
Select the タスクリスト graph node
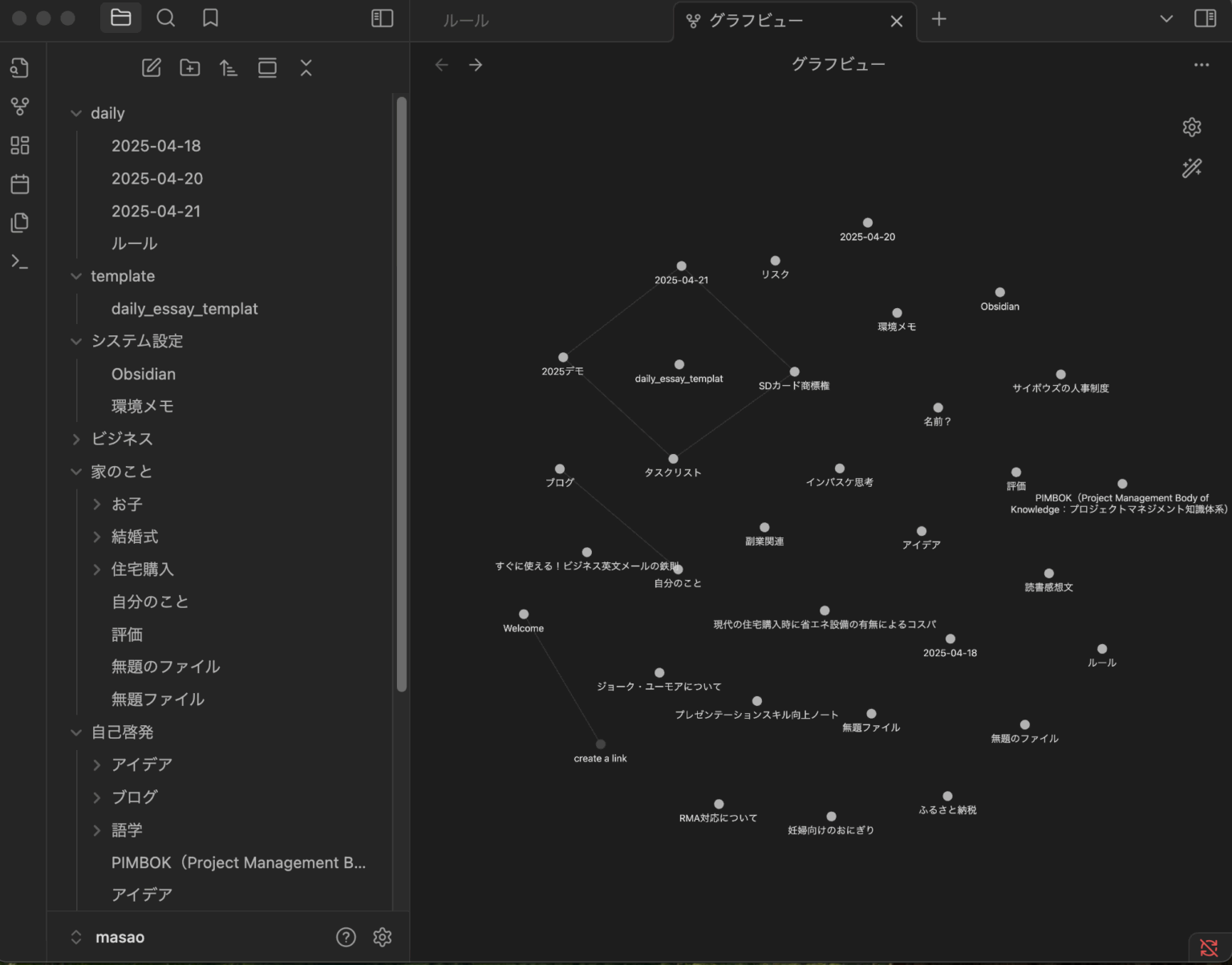(x=673, y=459)
